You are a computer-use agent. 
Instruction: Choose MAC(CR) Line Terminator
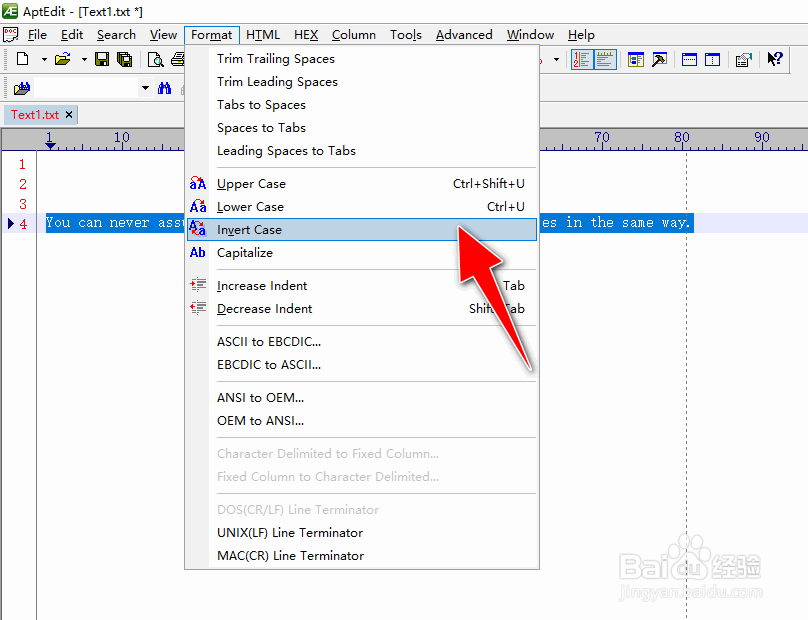pos(362,556)
